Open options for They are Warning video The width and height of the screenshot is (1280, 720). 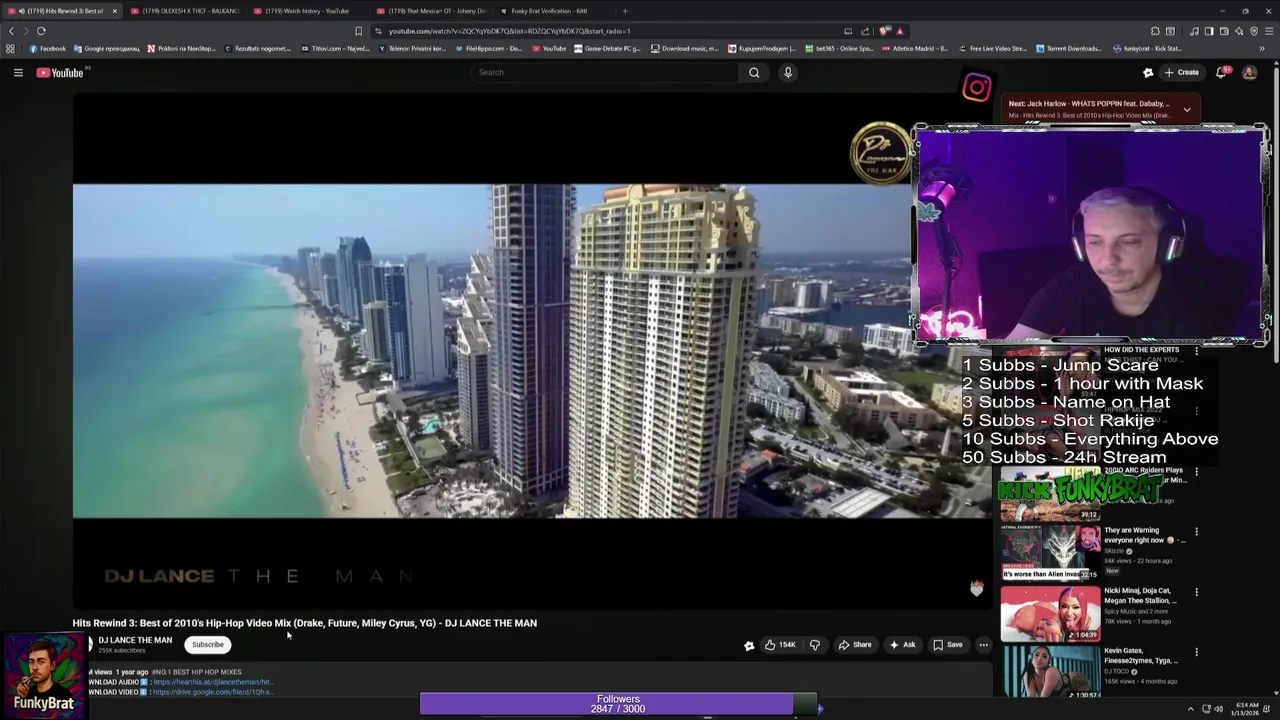[x=1196, y=531]
